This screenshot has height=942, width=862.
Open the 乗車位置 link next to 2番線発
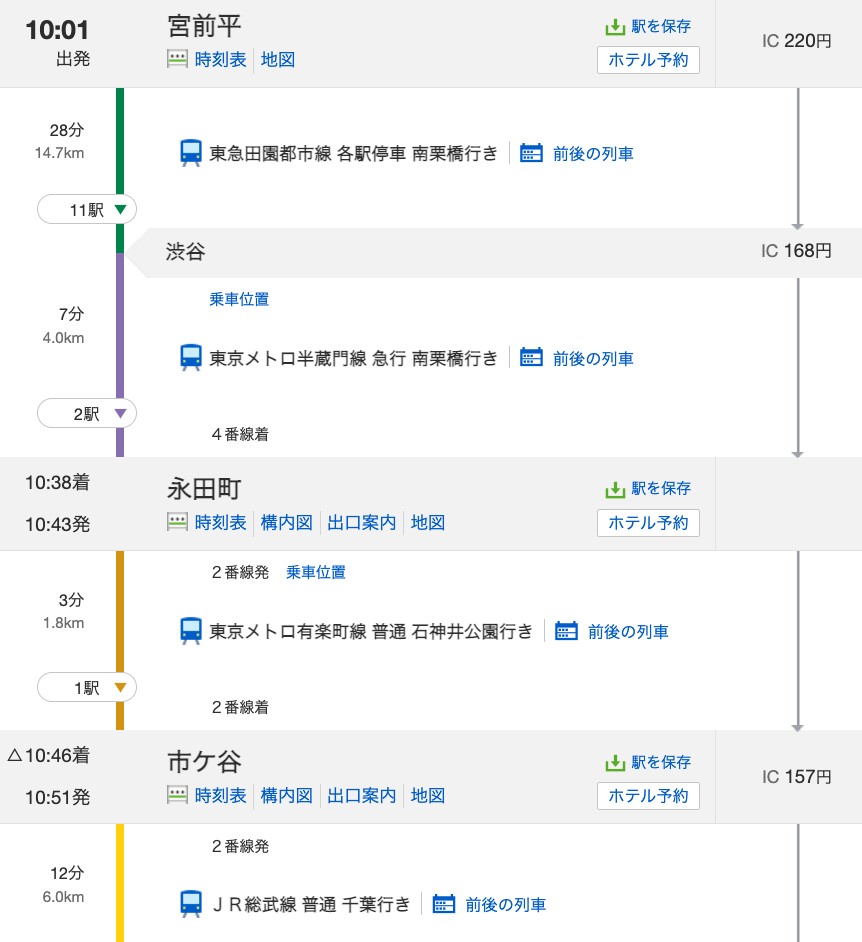coord(316,572)
